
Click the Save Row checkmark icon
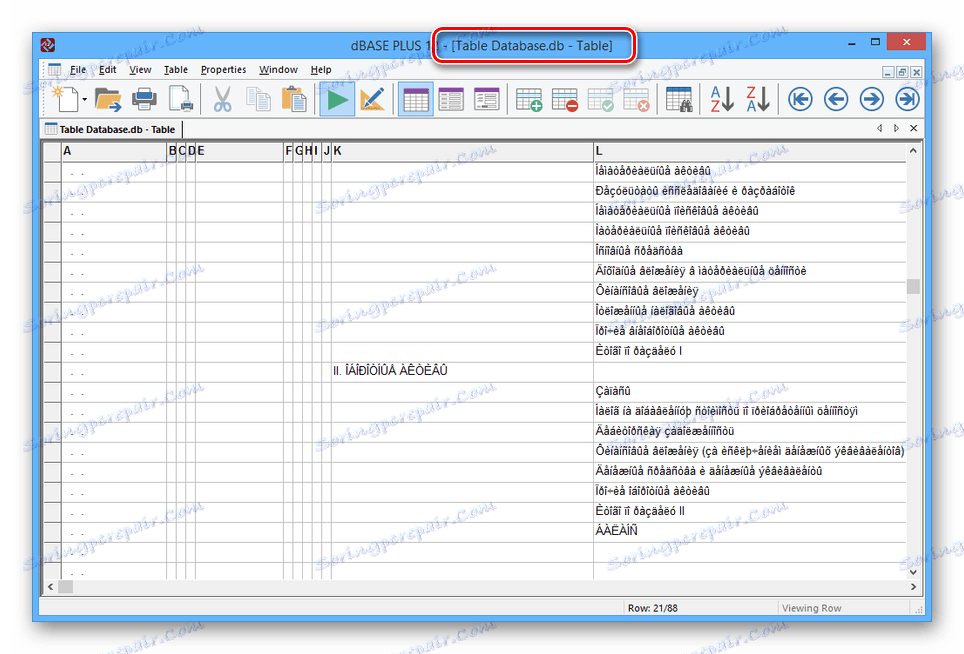pos(600,99)
